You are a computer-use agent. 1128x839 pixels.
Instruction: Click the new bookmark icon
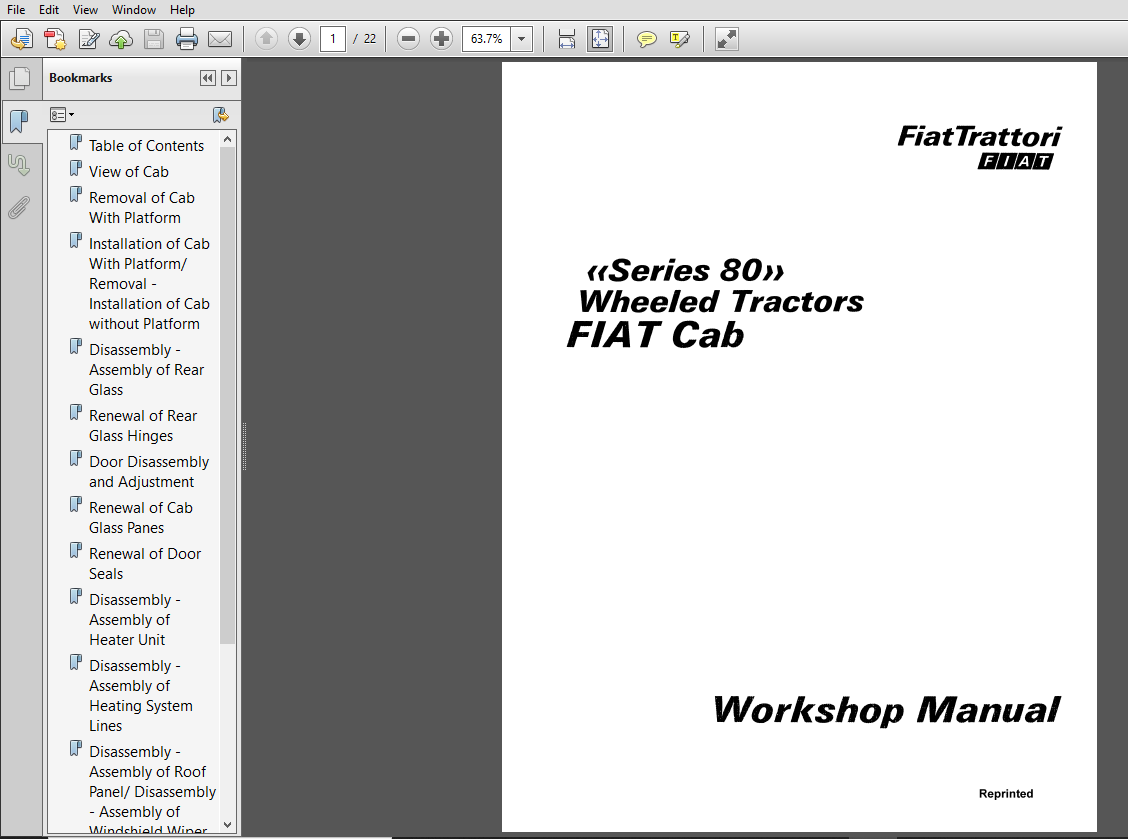click(221, 114)
